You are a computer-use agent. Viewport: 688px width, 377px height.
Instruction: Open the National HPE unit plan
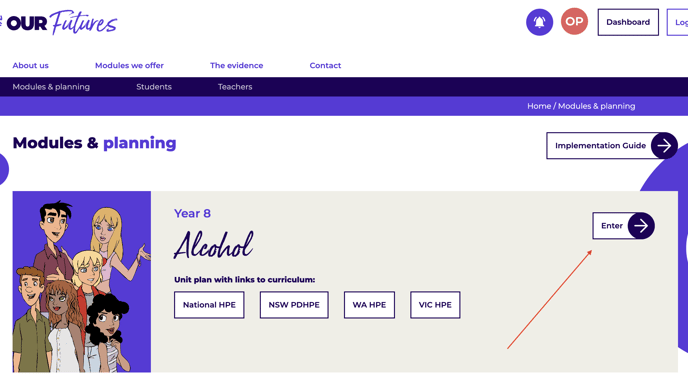click(209, 305)
